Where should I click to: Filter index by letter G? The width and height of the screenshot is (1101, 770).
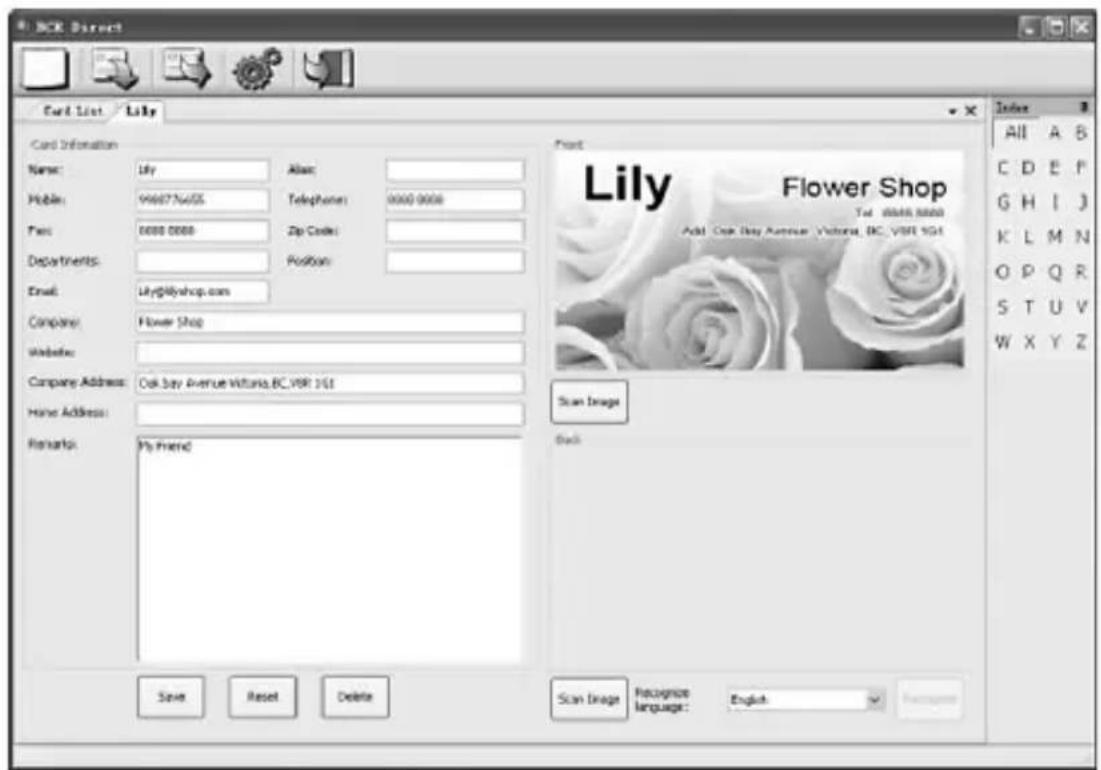click(x=1003, y=202)
